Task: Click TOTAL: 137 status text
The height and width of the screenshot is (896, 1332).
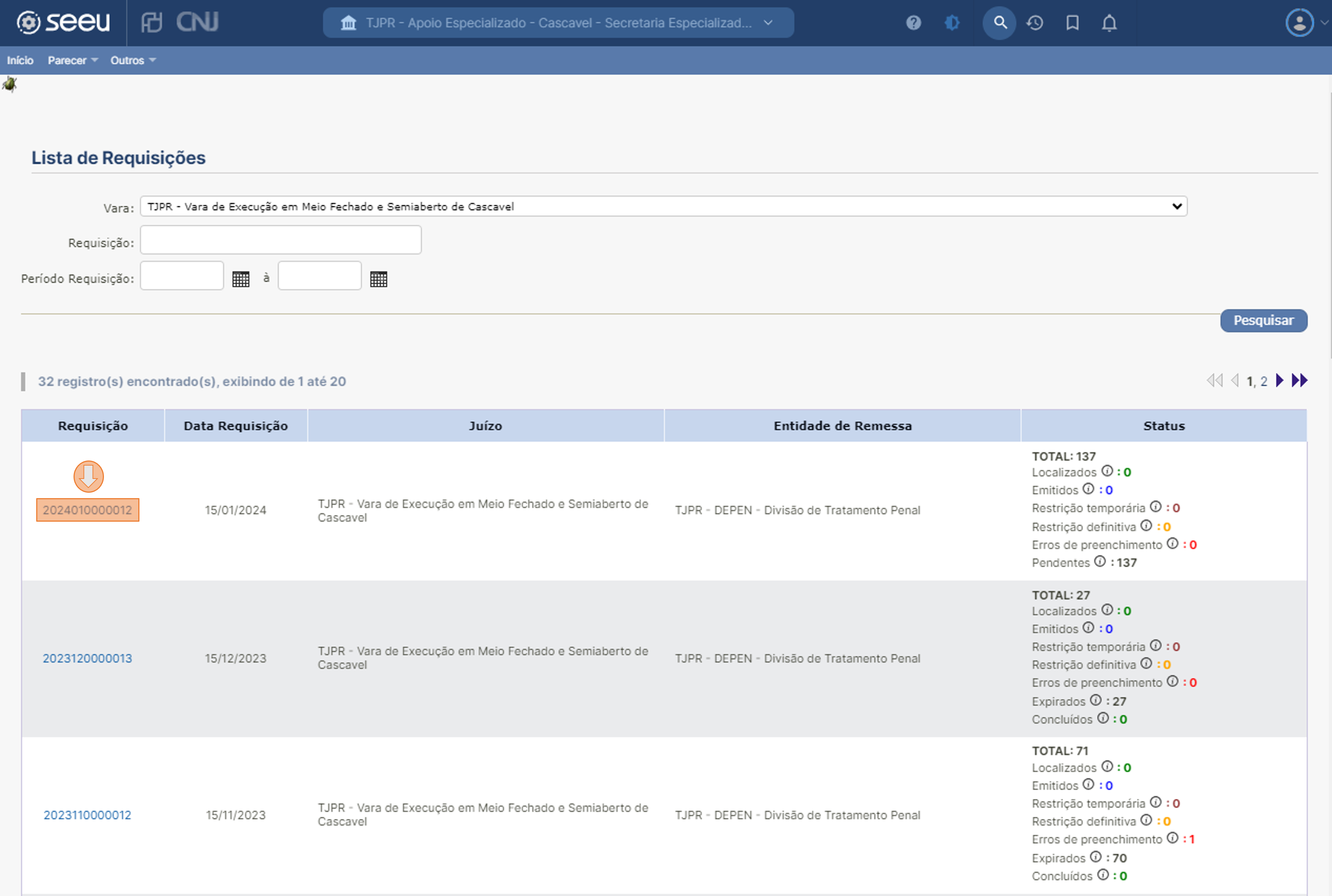Action: coord(1063,457)
